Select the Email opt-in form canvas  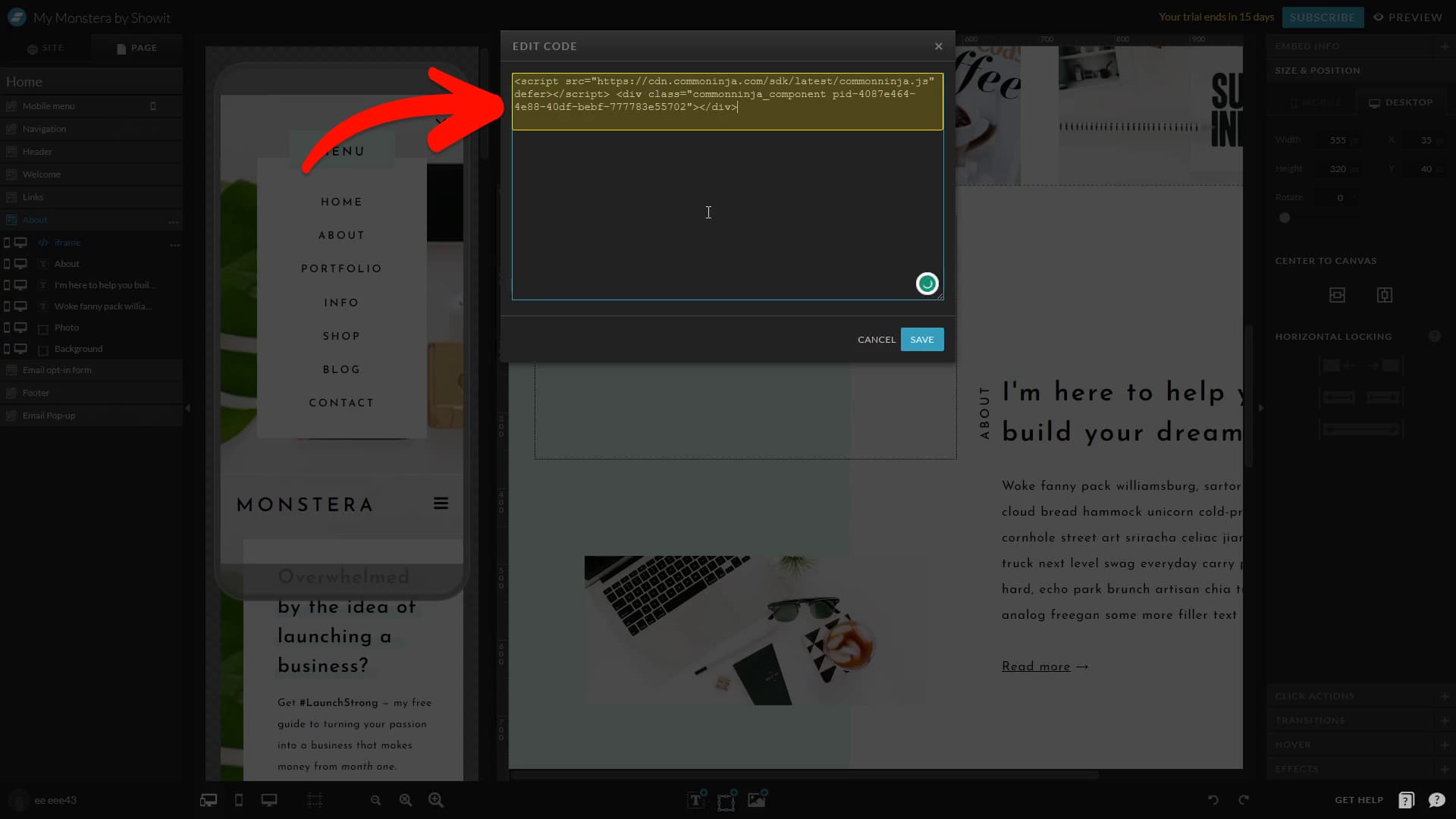91,370
